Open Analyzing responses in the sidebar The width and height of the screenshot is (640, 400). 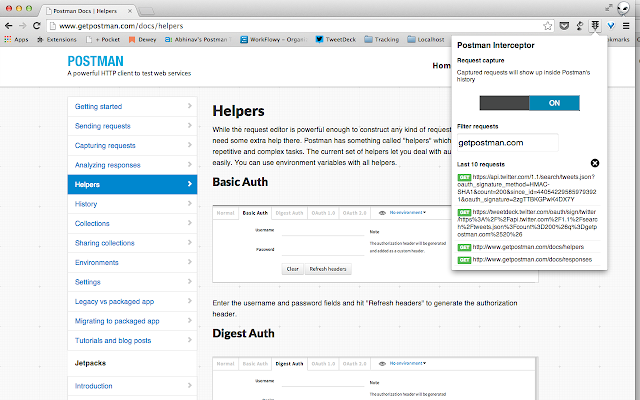(x=132, y=165)
